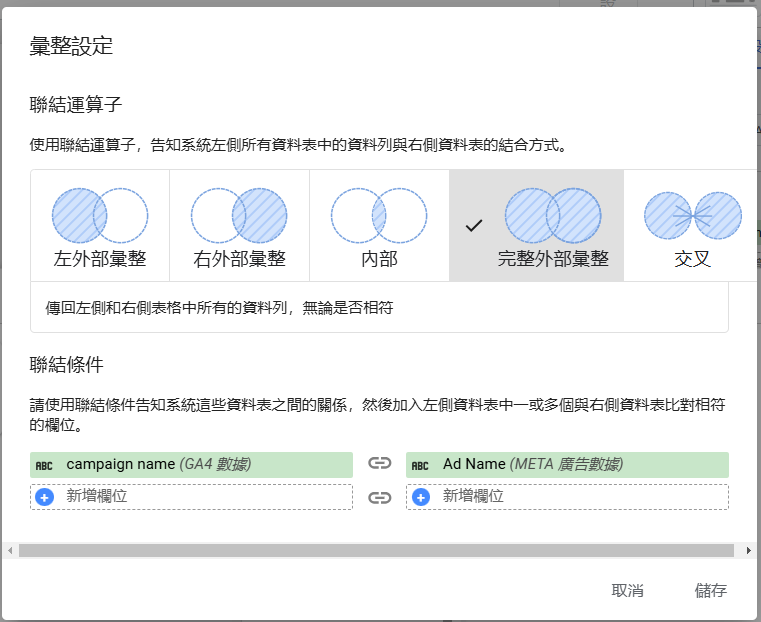Click the ABC type icon beside Ad Name
Image resolution: width=761 pixels, height=622 pixels.
click(421, 465)
